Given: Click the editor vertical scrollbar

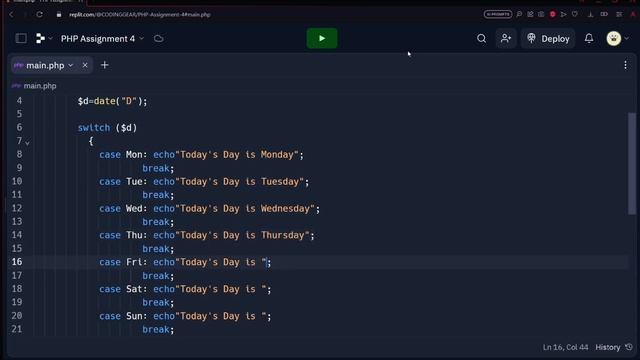Looking at the screenshot, I should [632, 163].
